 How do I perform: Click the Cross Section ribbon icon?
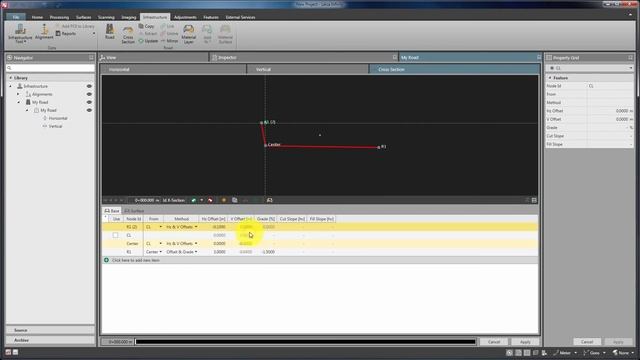point(128,35)
